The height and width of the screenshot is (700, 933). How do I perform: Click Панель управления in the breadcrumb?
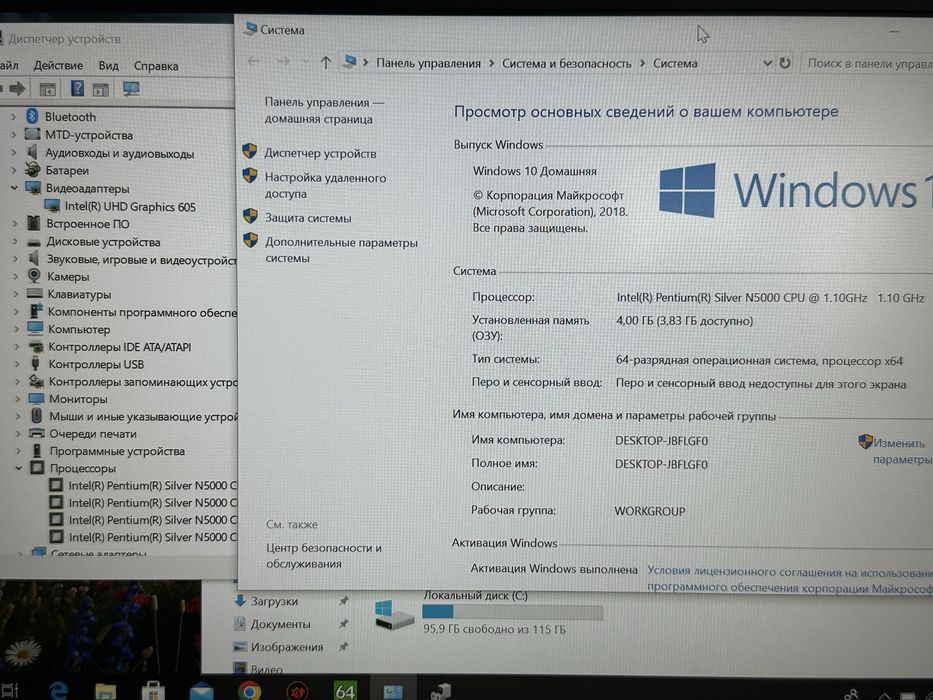tap(428, 63)
